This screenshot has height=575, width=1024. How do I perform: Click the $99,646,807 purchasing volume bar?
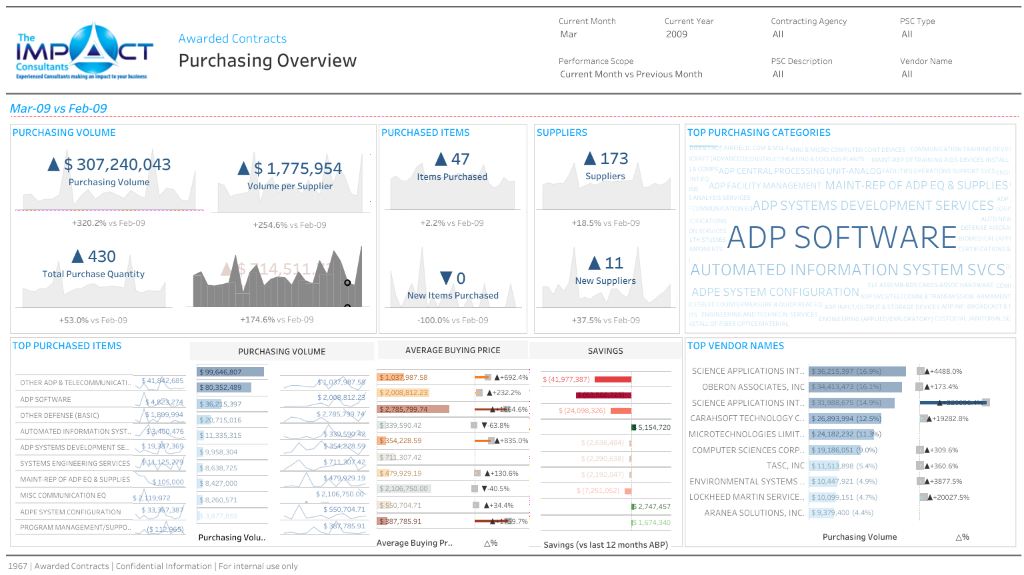click(x=231, y=372)
